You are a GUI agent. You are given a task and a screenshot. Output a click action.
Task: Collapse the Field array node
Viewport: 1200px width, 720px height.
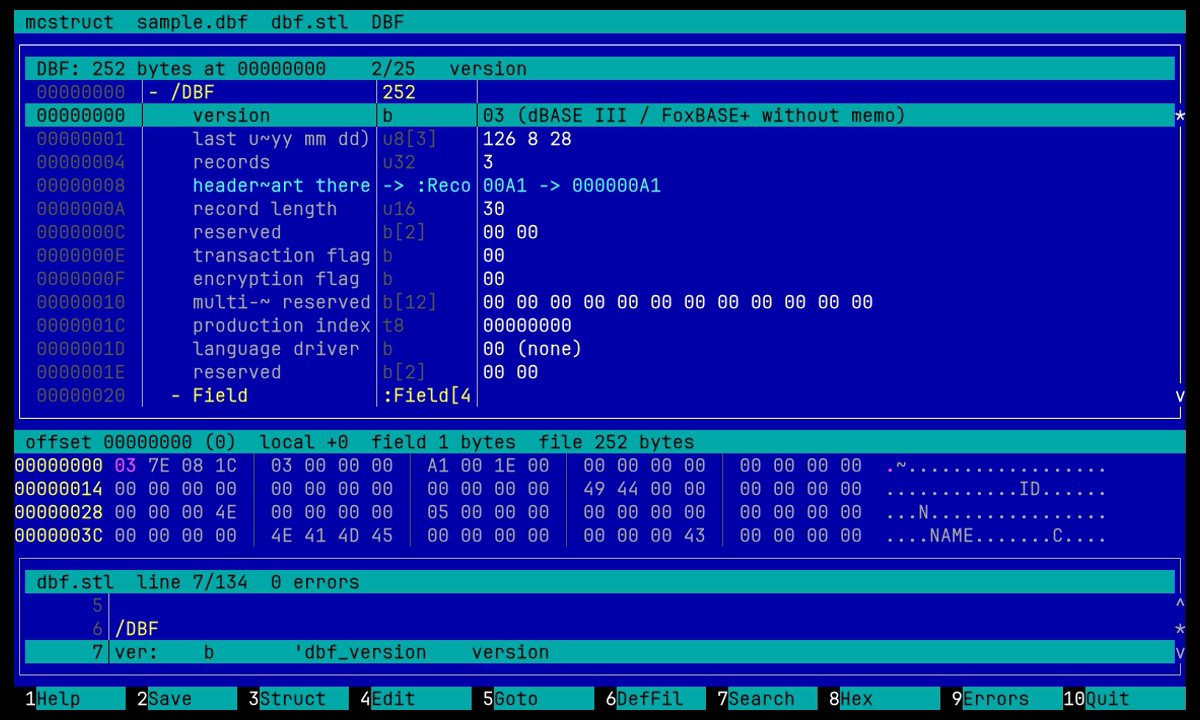click(176, 396)
